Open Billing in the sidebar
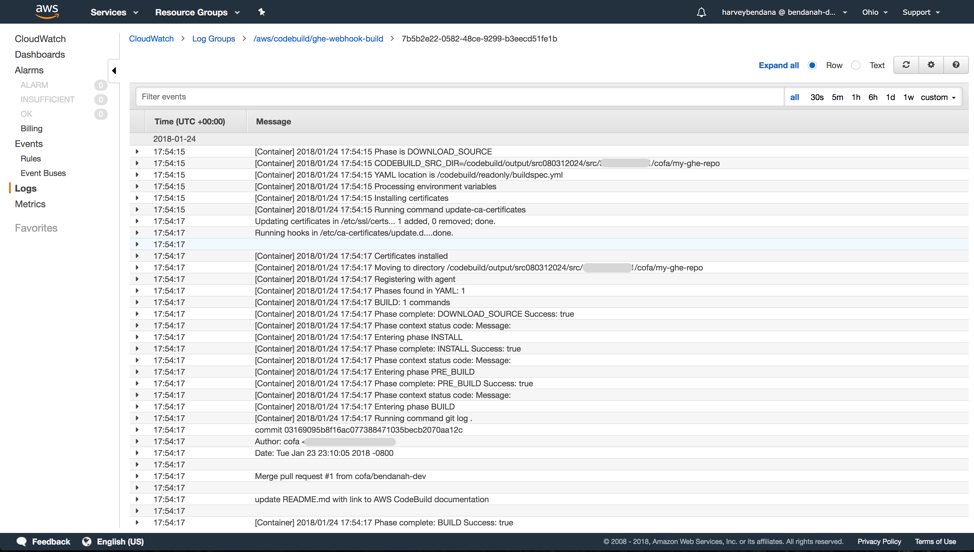This screenshot has height=552, width=974. 31,129
